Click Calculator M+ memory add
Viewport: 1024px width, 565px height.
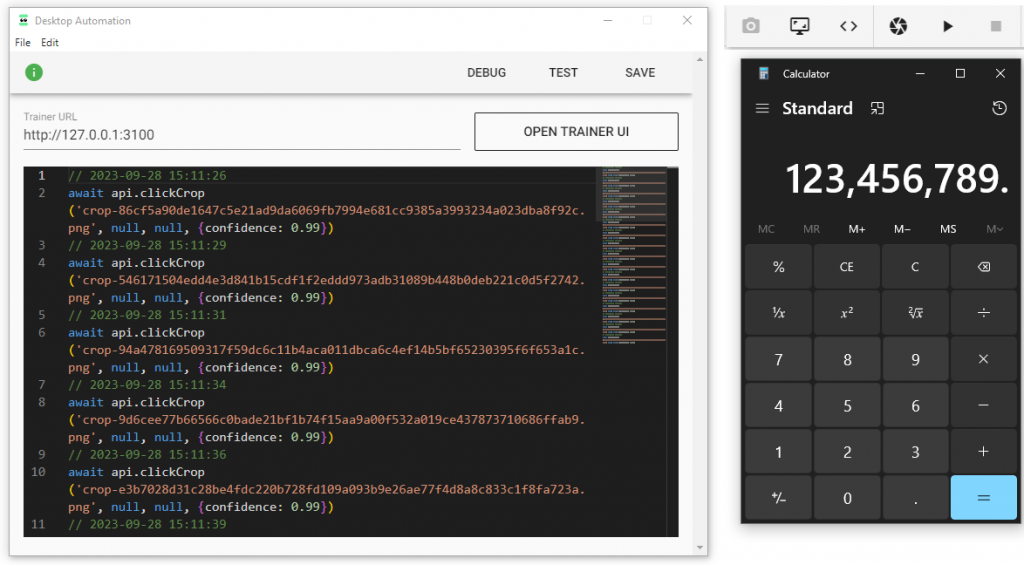click(x=857, y=229)
